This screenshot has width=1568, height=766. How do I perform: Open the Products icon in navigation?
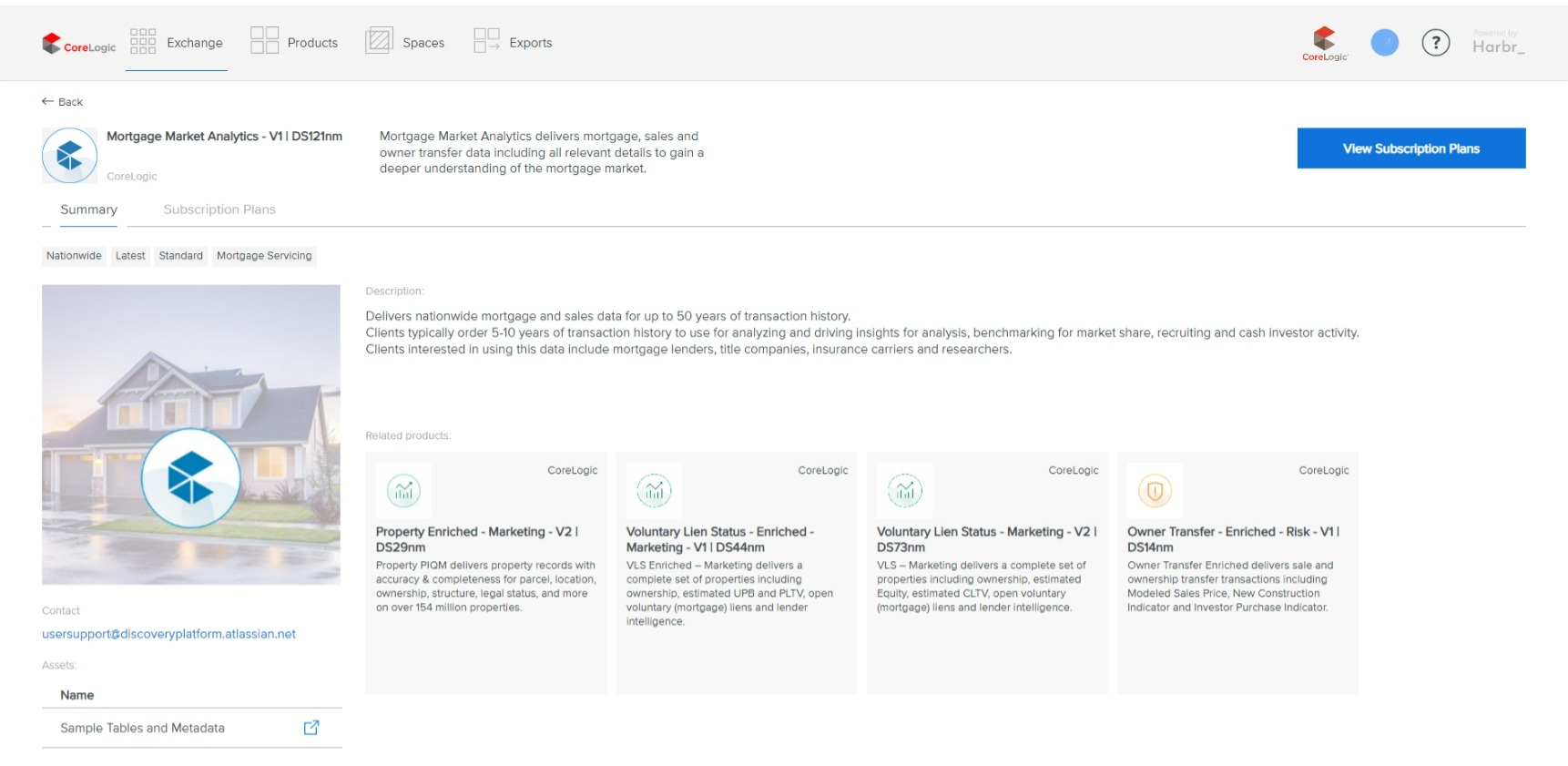pyautogui.click(x=264, y=41)
